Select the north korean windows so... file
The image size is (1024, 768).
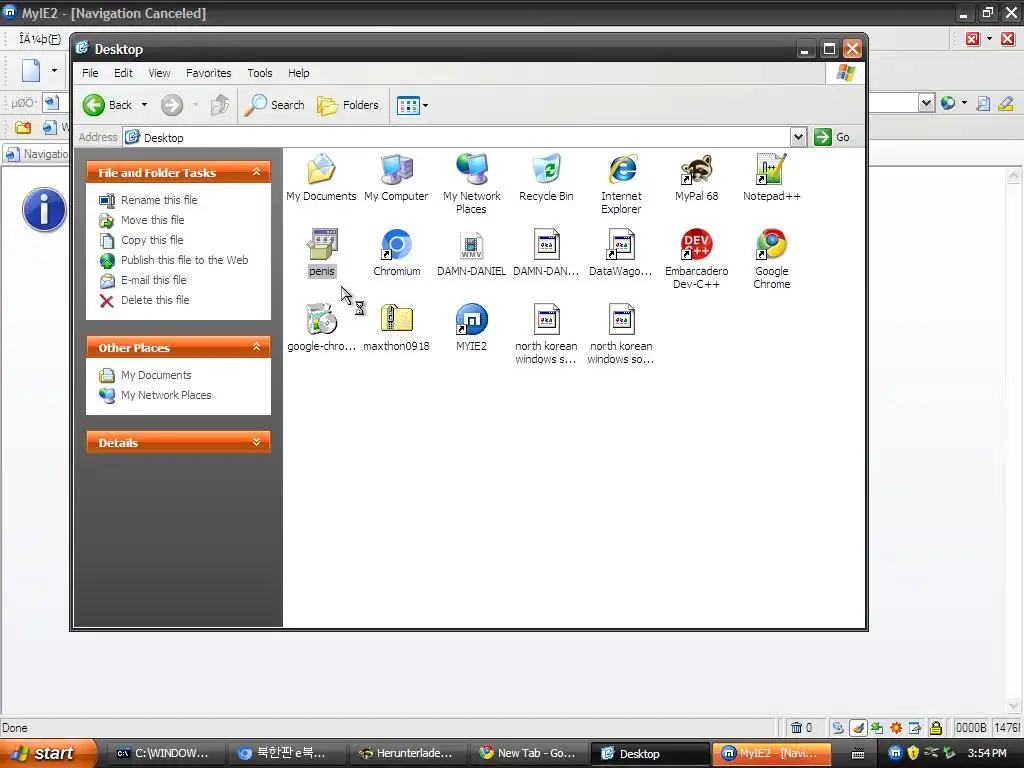click(x=621, y=334)
